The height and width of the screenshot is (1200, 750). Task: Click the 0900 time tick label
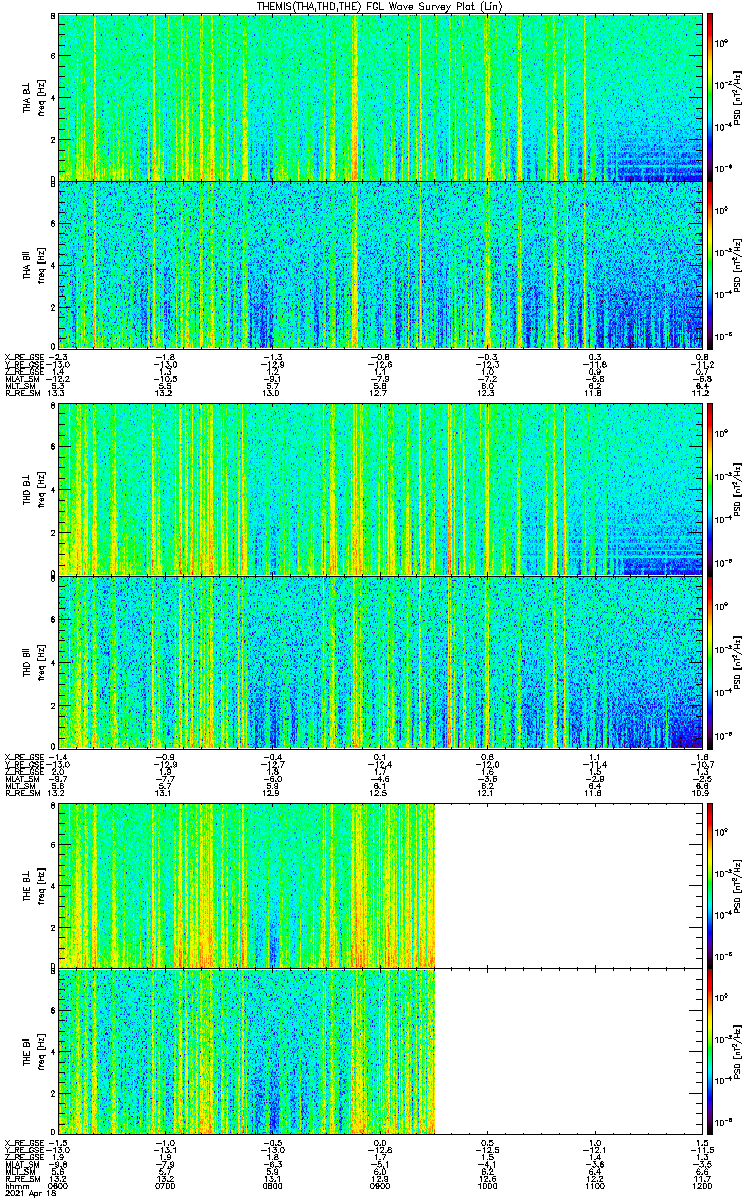pyautogui.click(x=380, y=1186)
